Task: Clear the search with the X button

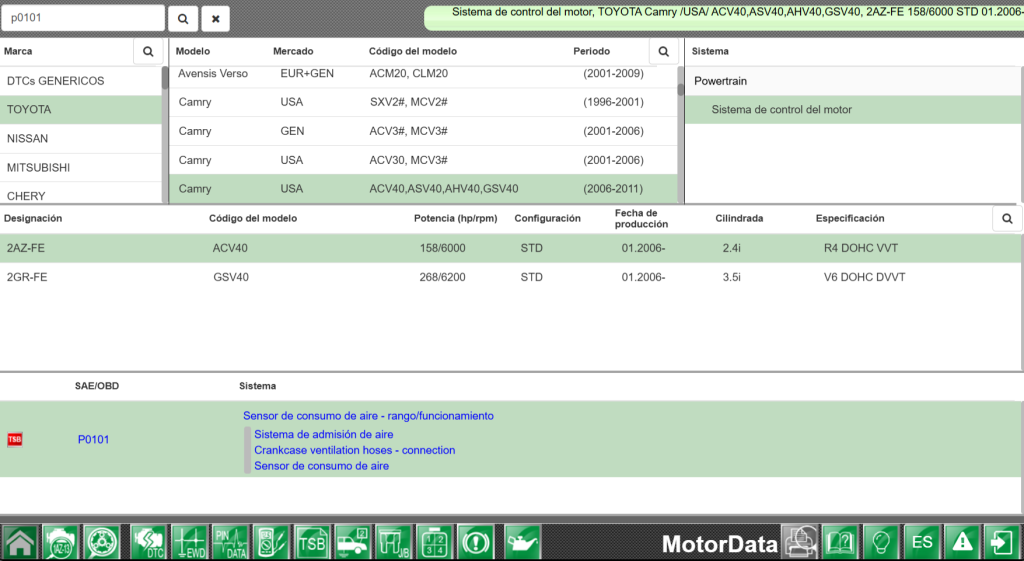Action: click(216, 19)
